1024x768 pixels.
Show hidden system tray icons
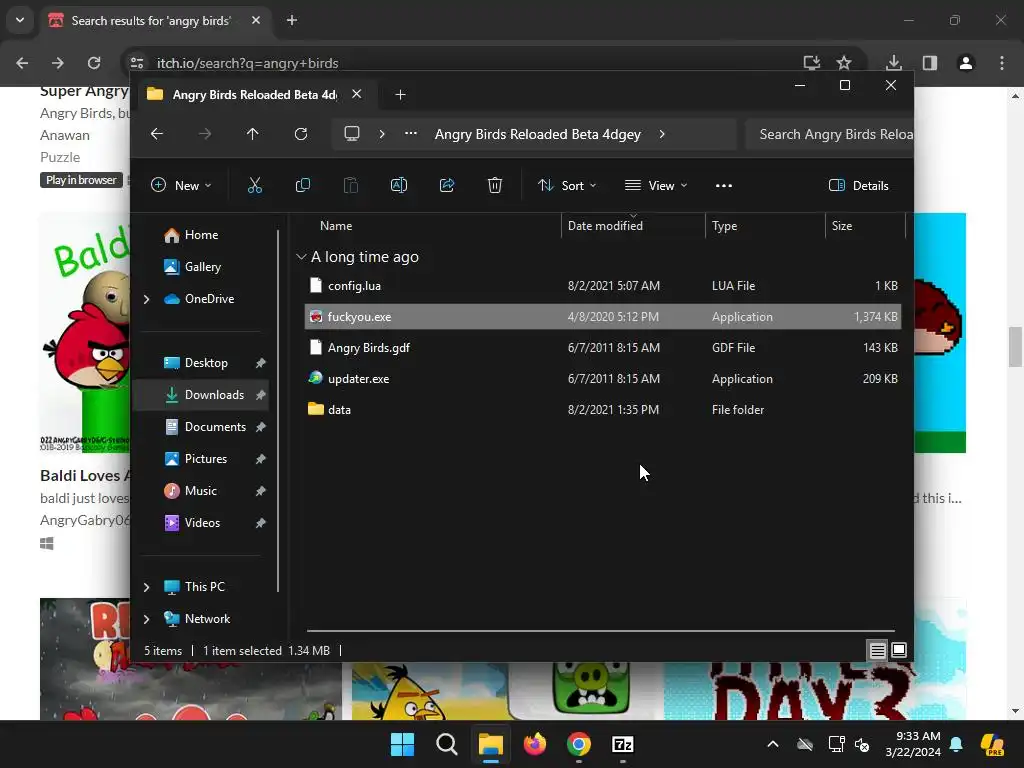pos(773,744)
